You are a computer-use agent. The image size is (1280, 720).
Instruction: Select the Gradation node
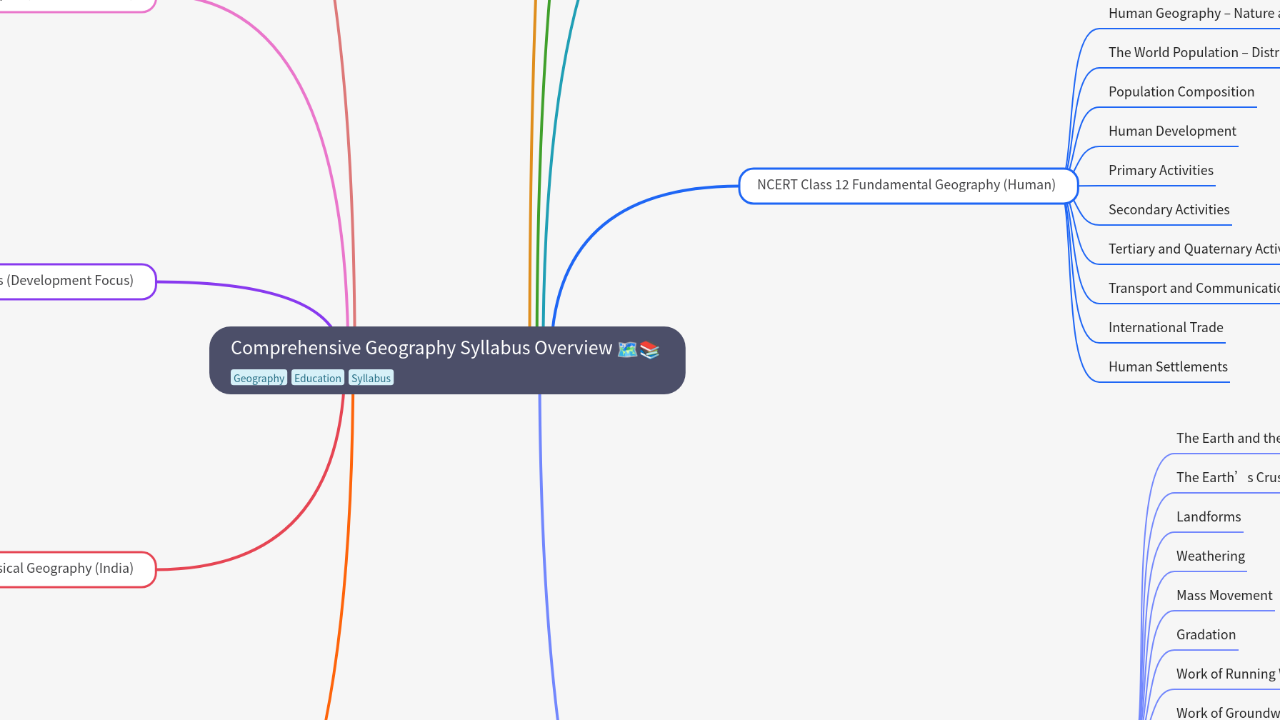point(1206,635)
